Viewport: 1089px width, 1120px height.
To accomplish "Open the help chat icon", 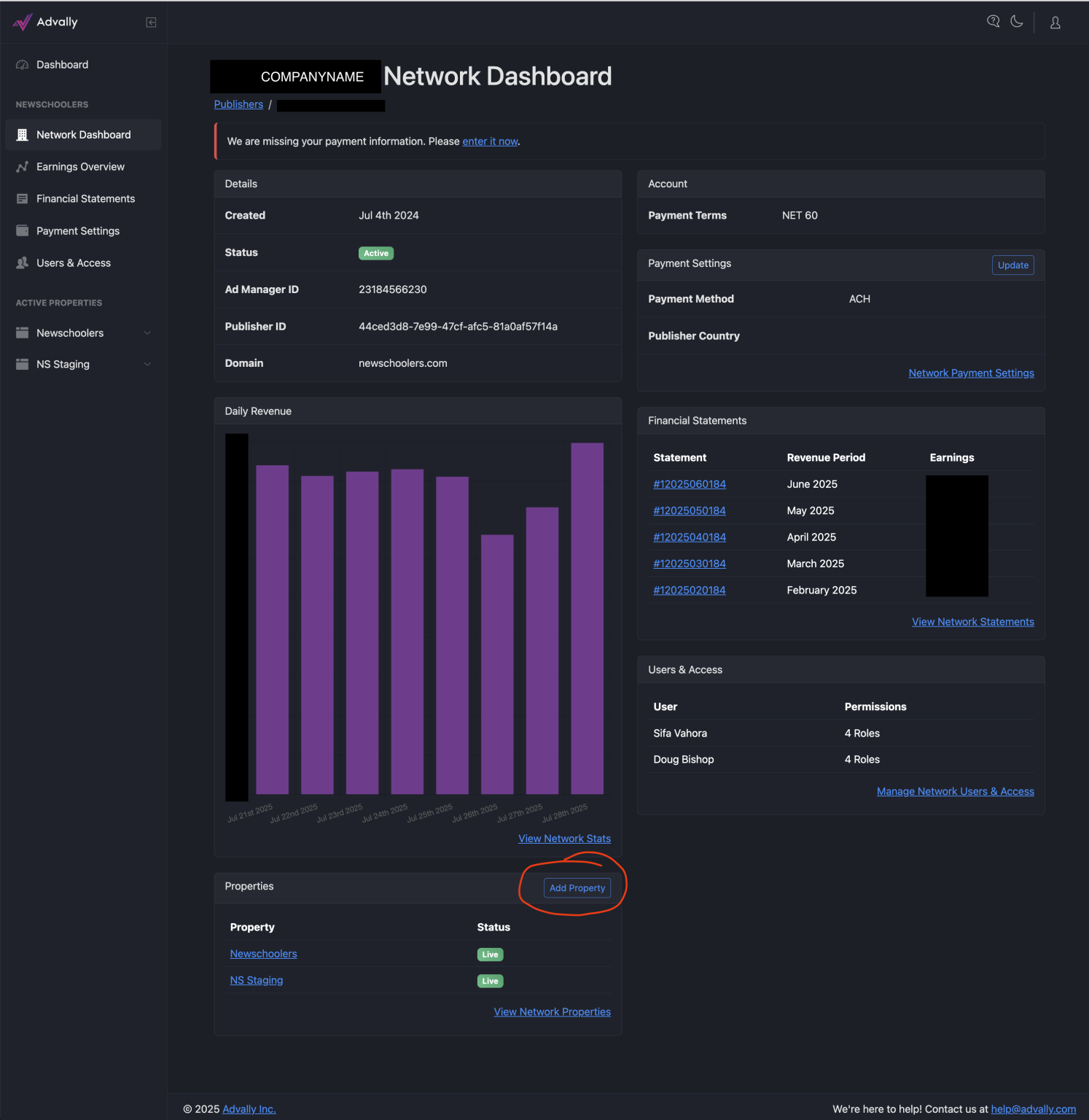I will [993, 21].
